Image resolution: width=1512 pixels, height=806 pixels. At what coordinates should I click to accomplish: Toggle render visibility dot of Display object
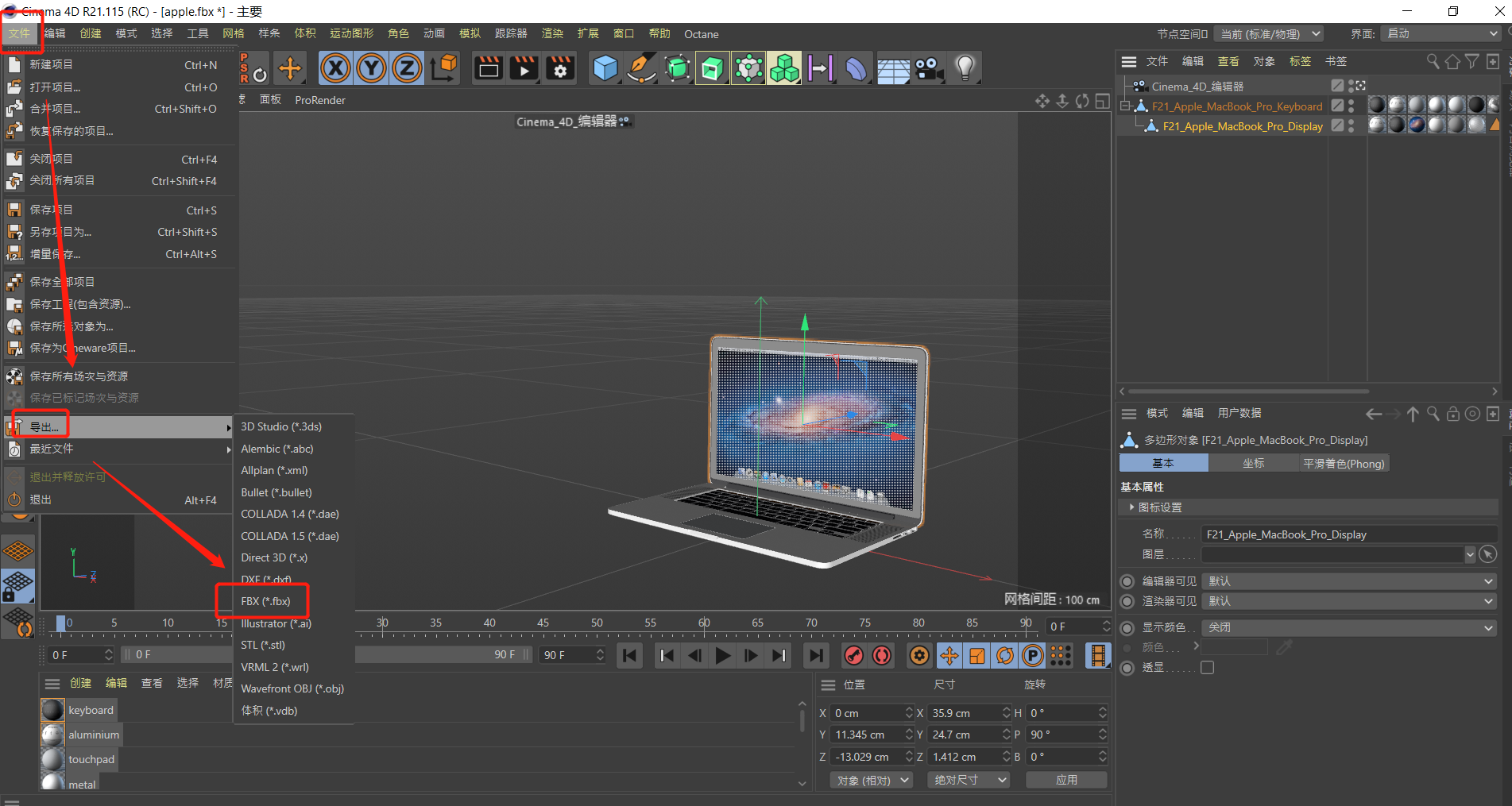click(1351, 130)
